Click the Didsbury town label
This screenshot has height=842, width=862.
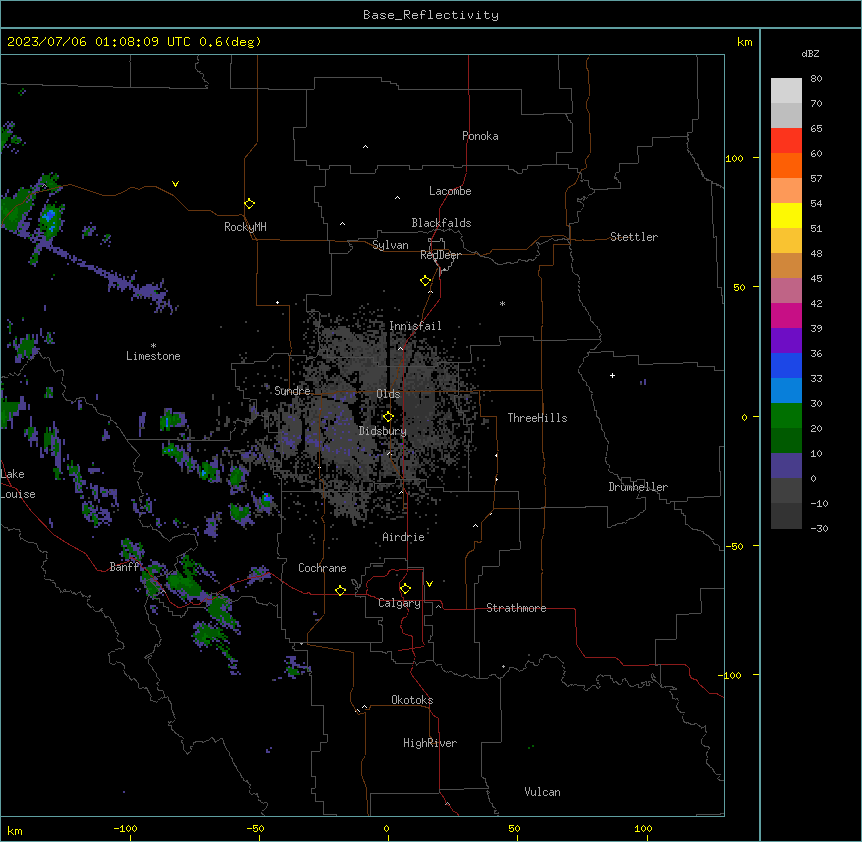[x=383, y=431]
